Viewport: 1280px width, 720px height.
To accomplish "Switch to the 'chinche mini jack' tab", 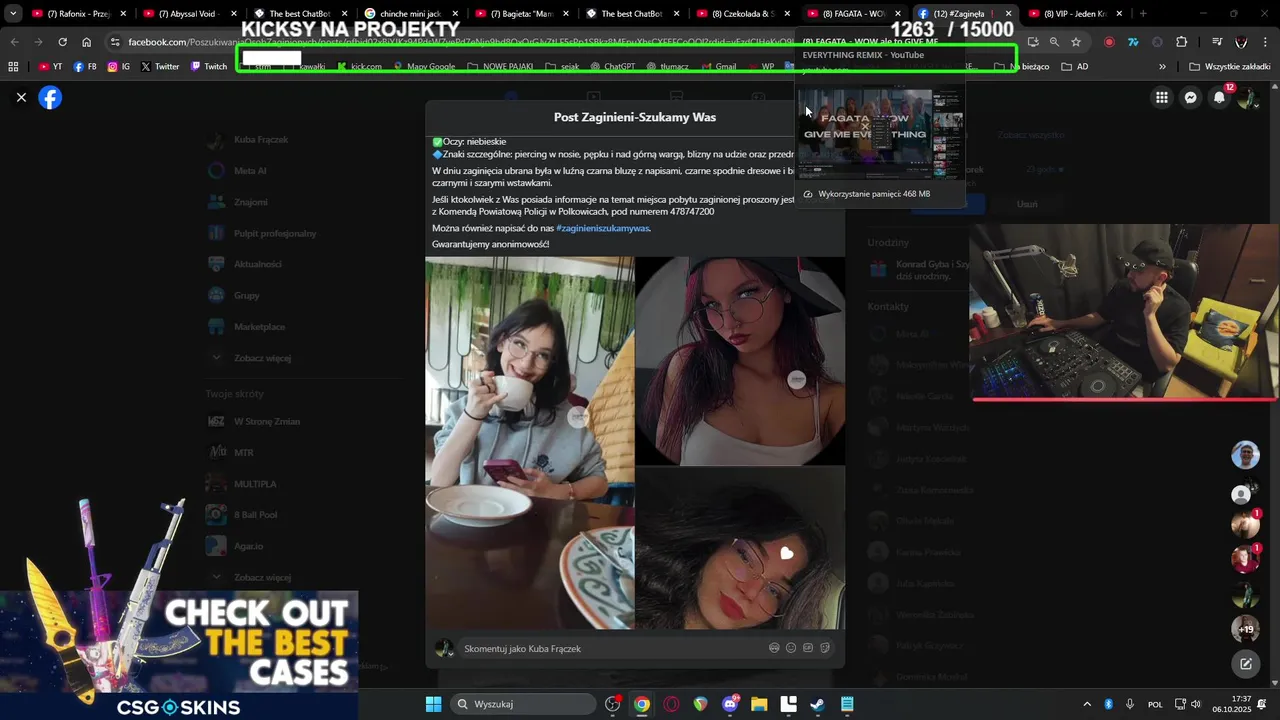I will click(409, 14).
